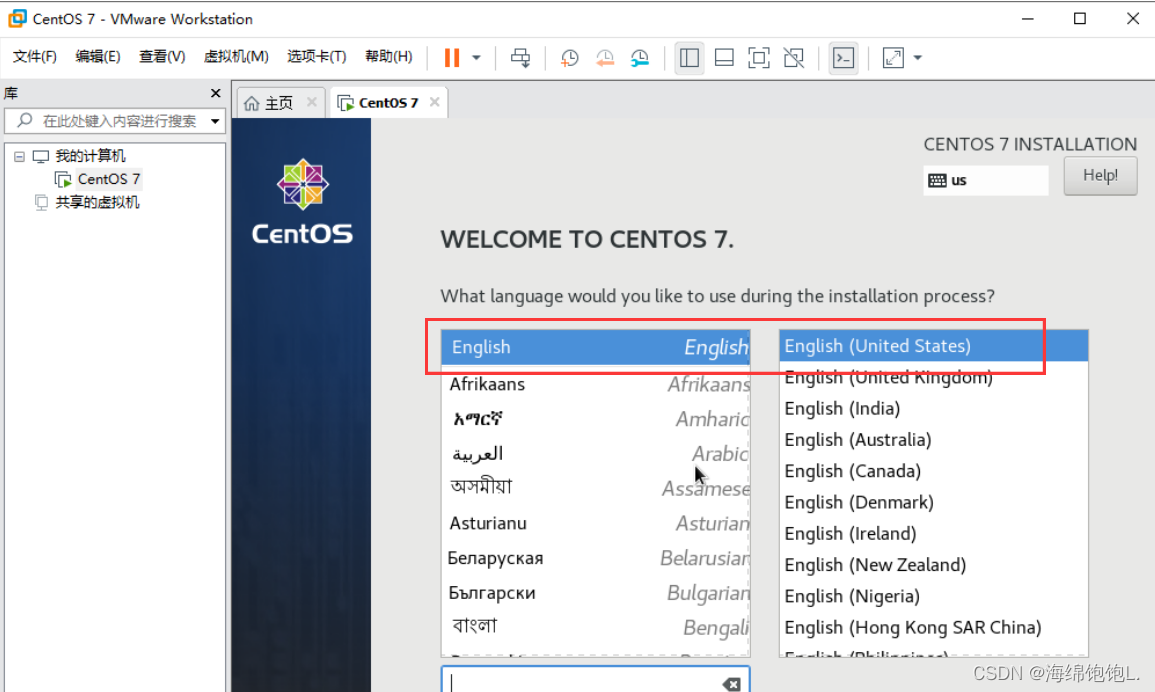Clear the language search box
This screenshot has height=692, width=1155.
[x=731, y=684]
